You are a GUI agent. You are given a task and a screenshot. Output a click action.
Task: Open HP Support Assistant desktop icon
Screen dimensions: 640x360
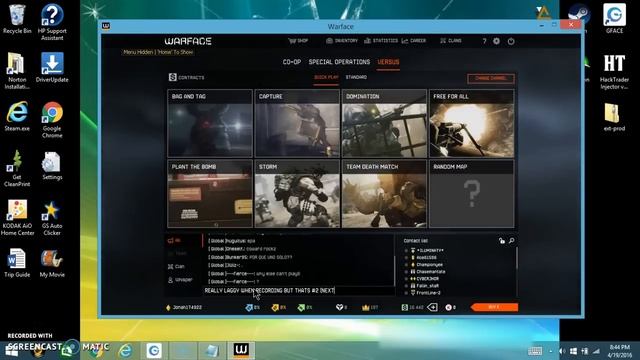coord(52,22)
